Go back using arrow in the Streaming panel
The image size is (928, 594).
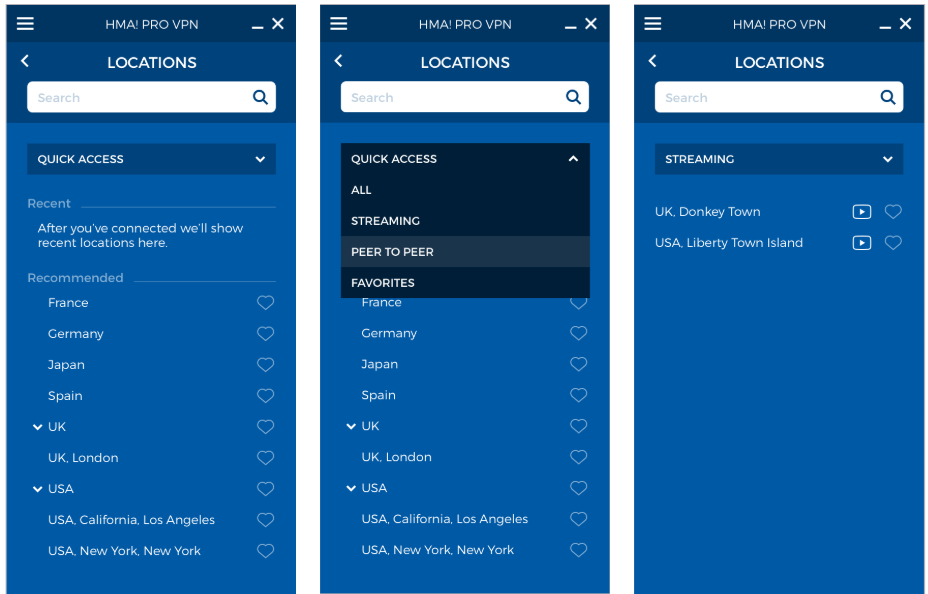(x=653, y=62)
